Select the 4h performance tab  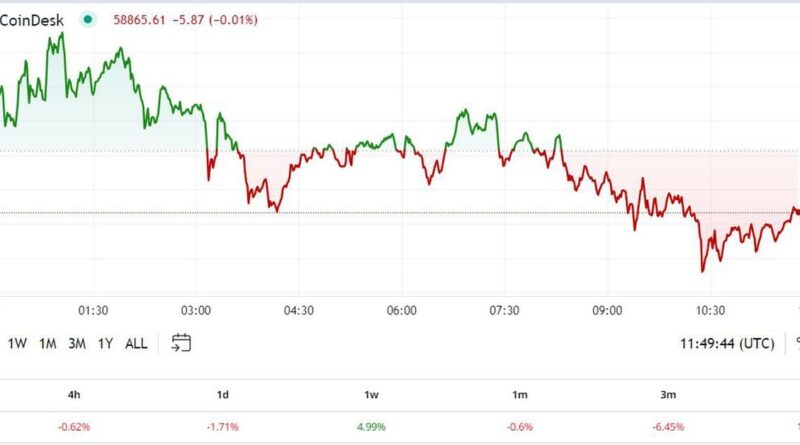tap(74, 395)
